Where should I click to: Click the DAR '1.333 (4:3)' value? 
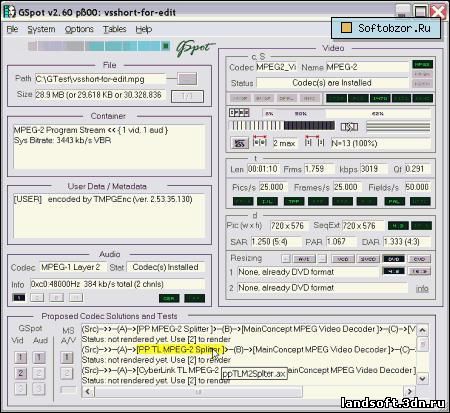[407, 242]
